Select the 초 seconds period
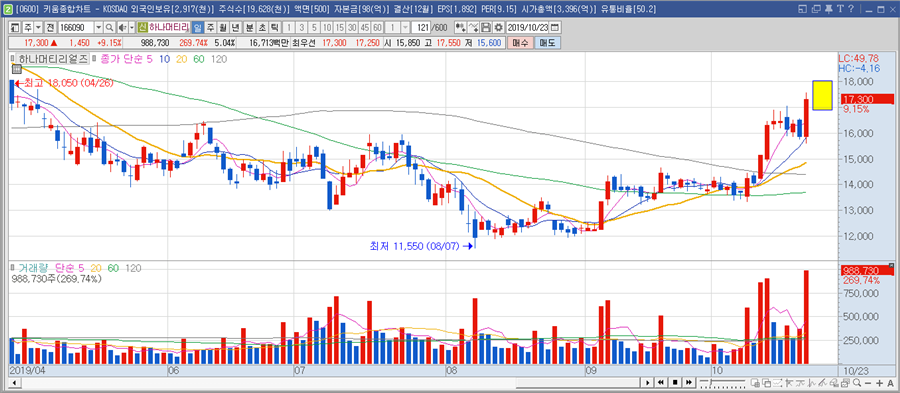 click(262, 28)
